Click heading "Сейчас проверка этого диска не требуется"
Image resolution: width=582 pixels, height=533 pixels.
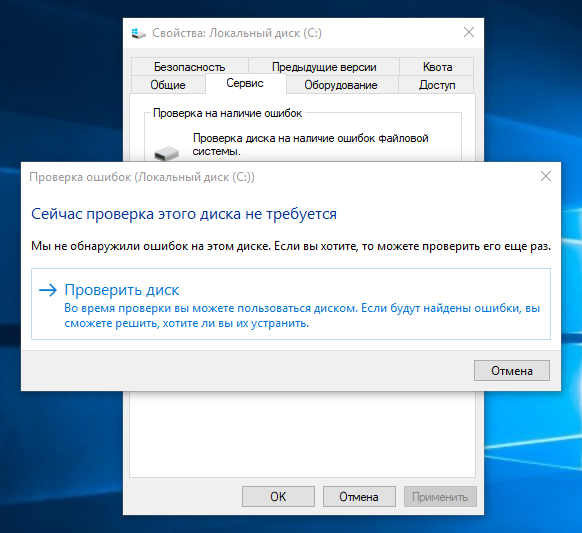[x=184, y=214]
